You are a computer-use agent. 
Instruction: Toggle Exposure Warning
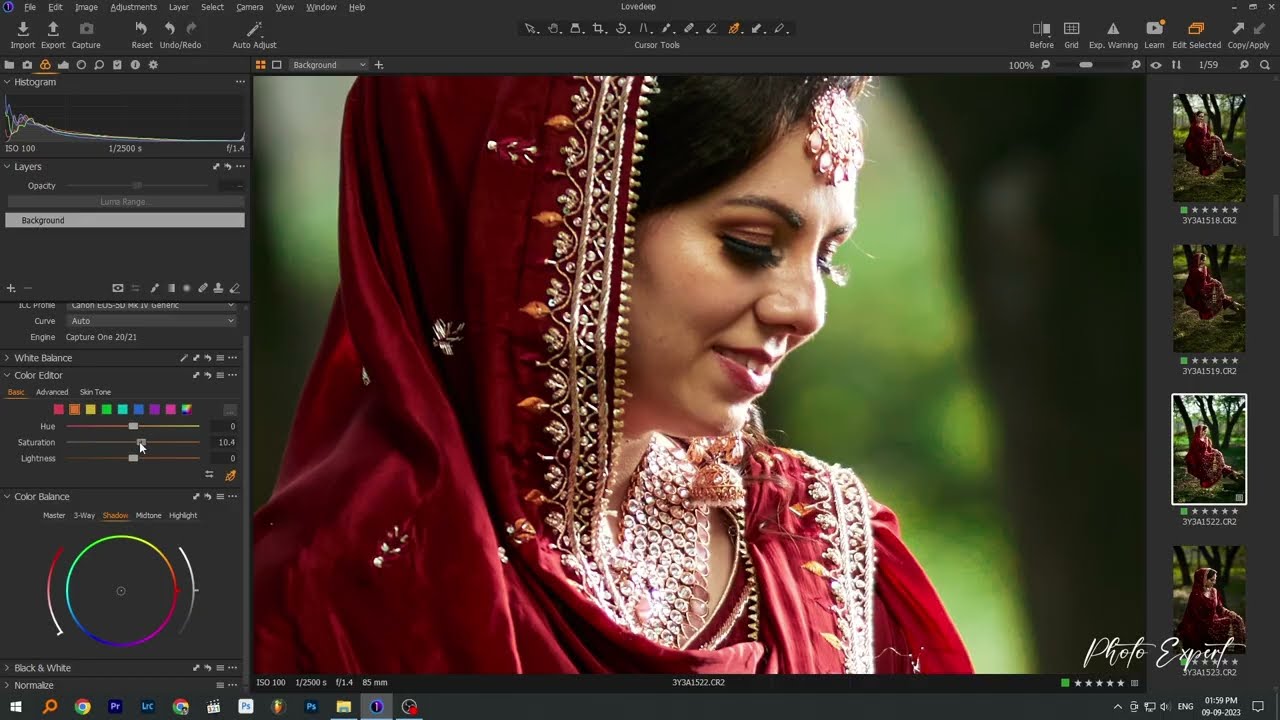[1113, 29]
